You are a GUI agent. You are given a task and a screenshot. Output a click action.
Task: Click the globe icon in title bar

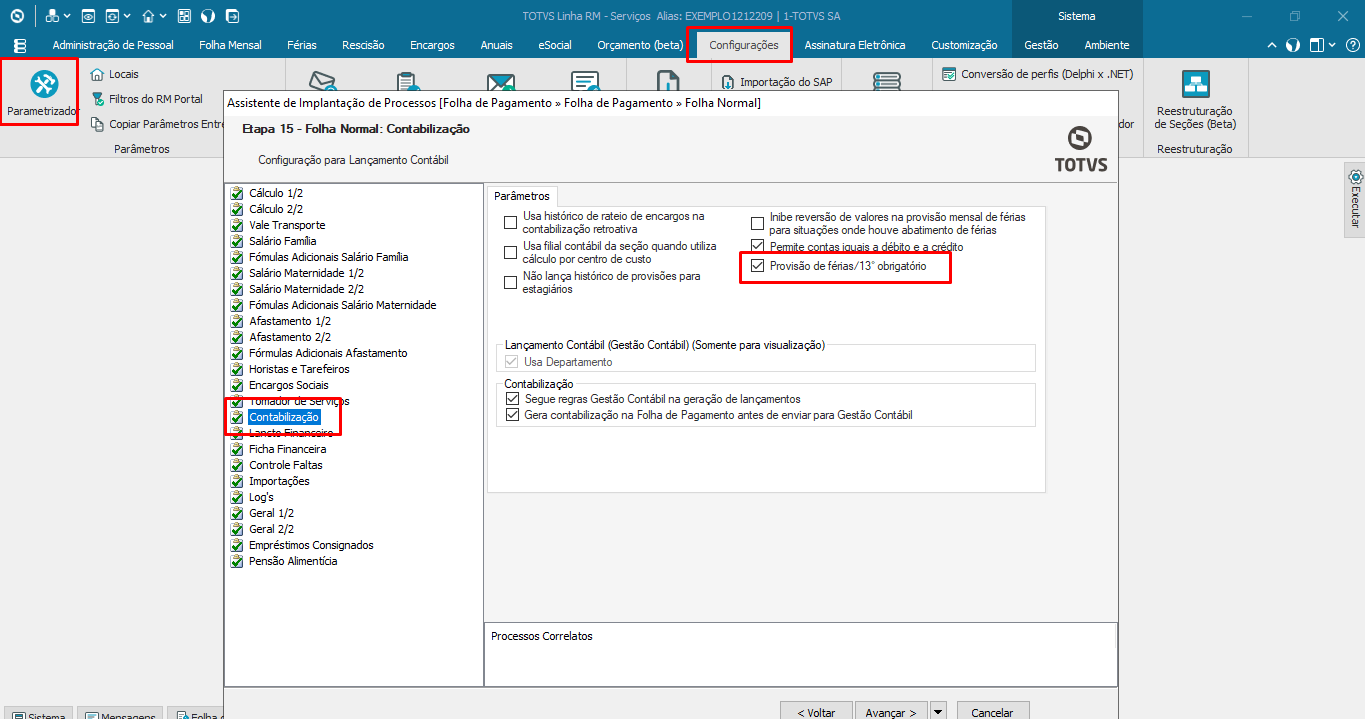point(208,16)
